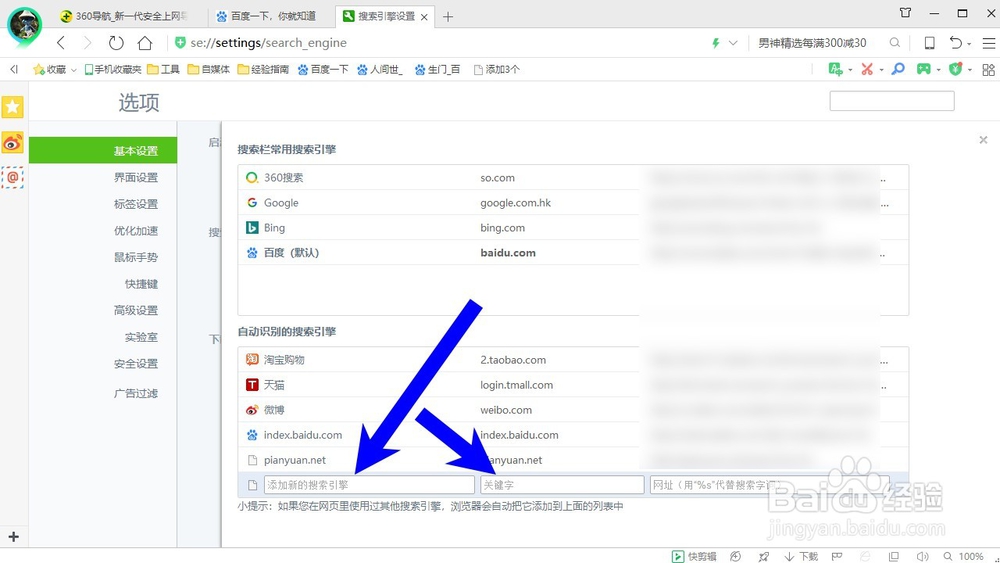Screen dimensions: 1000x563
Task: Click the 添加3个 bookmark item
Action: click(496, 69)
